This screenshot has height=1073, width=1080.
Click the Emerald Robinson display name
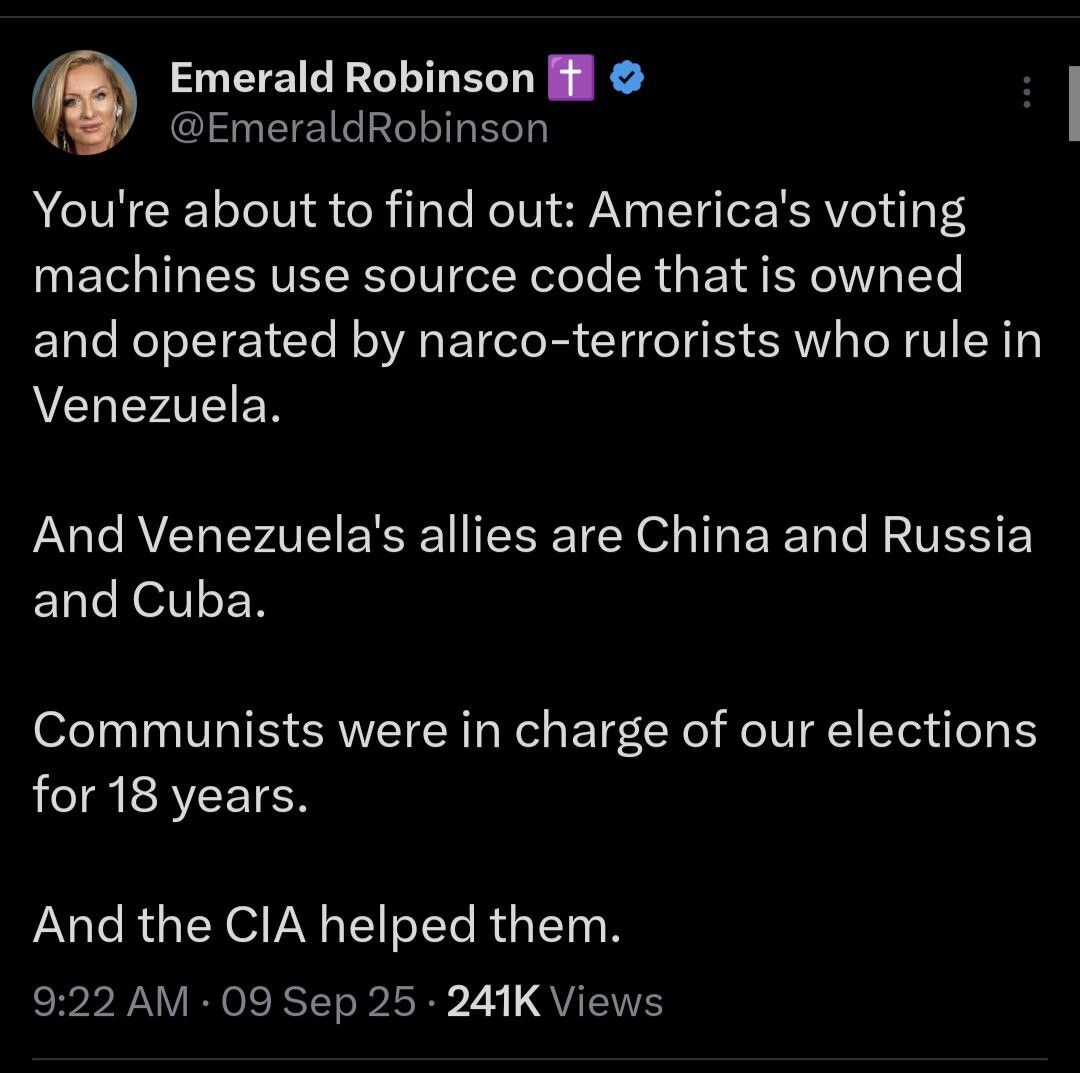[352, 78]
